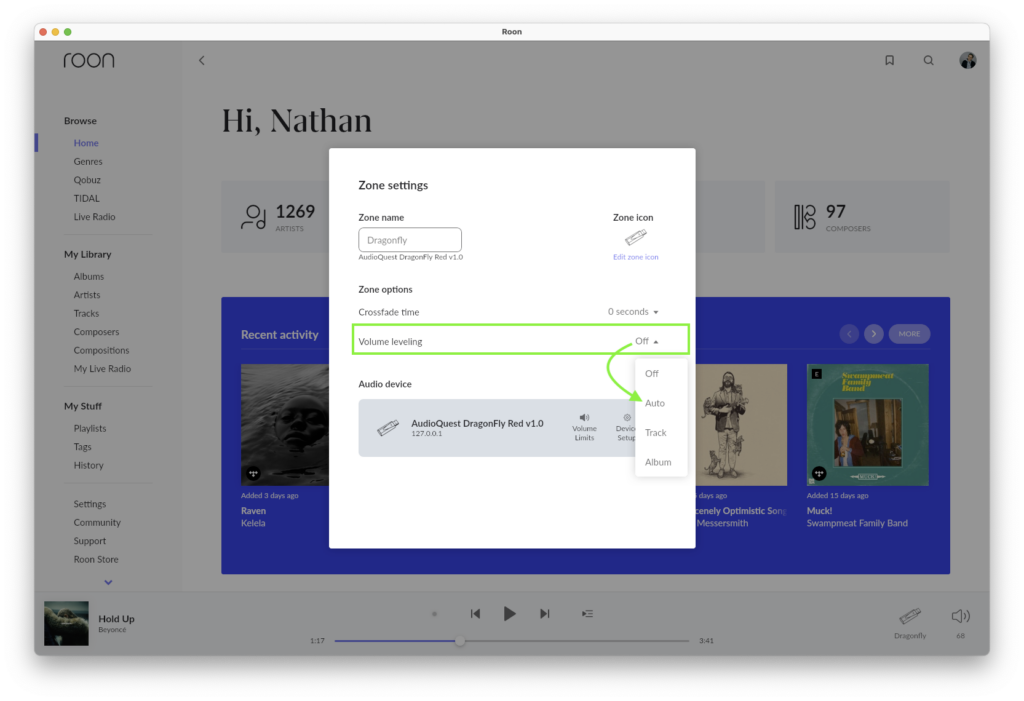The height and width of the screenshot is (701, 1024).
Task: Choose Album volume leveling
Action: tap(658, 462)
